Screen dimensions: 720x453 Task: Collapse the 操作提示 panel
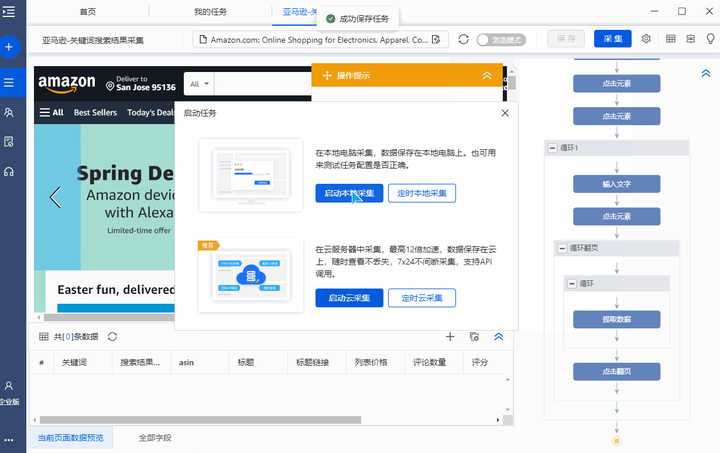click(487, 75)
